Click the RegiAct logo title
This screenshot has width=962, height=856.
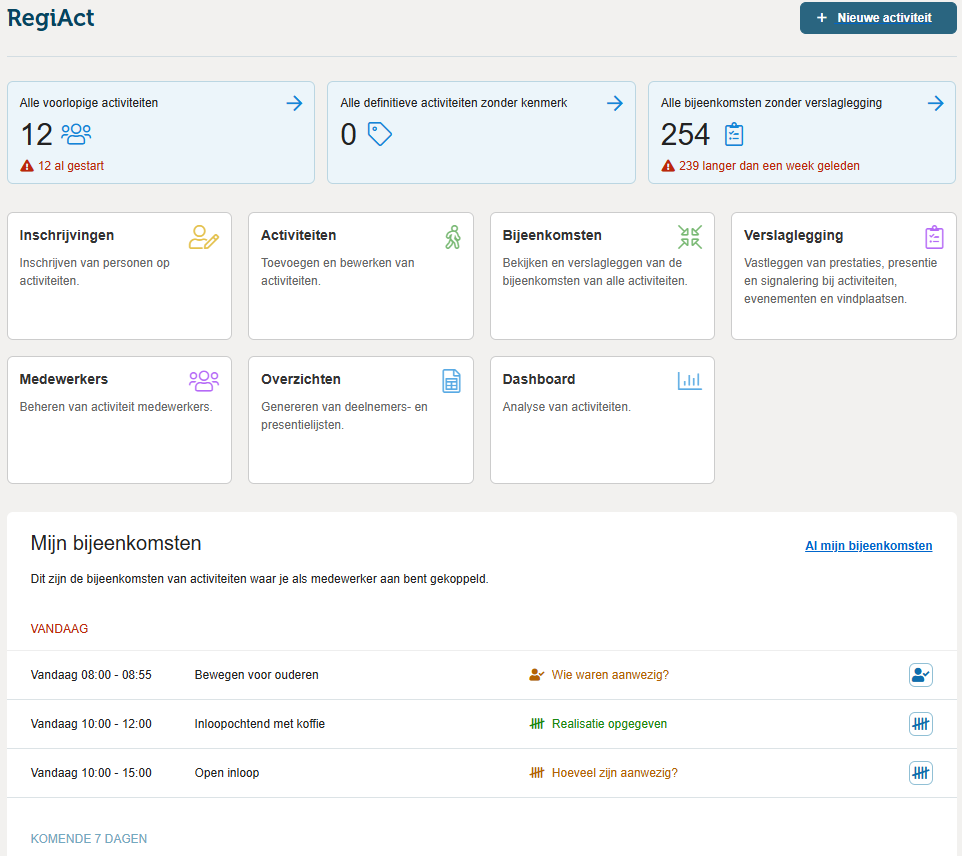50,18
